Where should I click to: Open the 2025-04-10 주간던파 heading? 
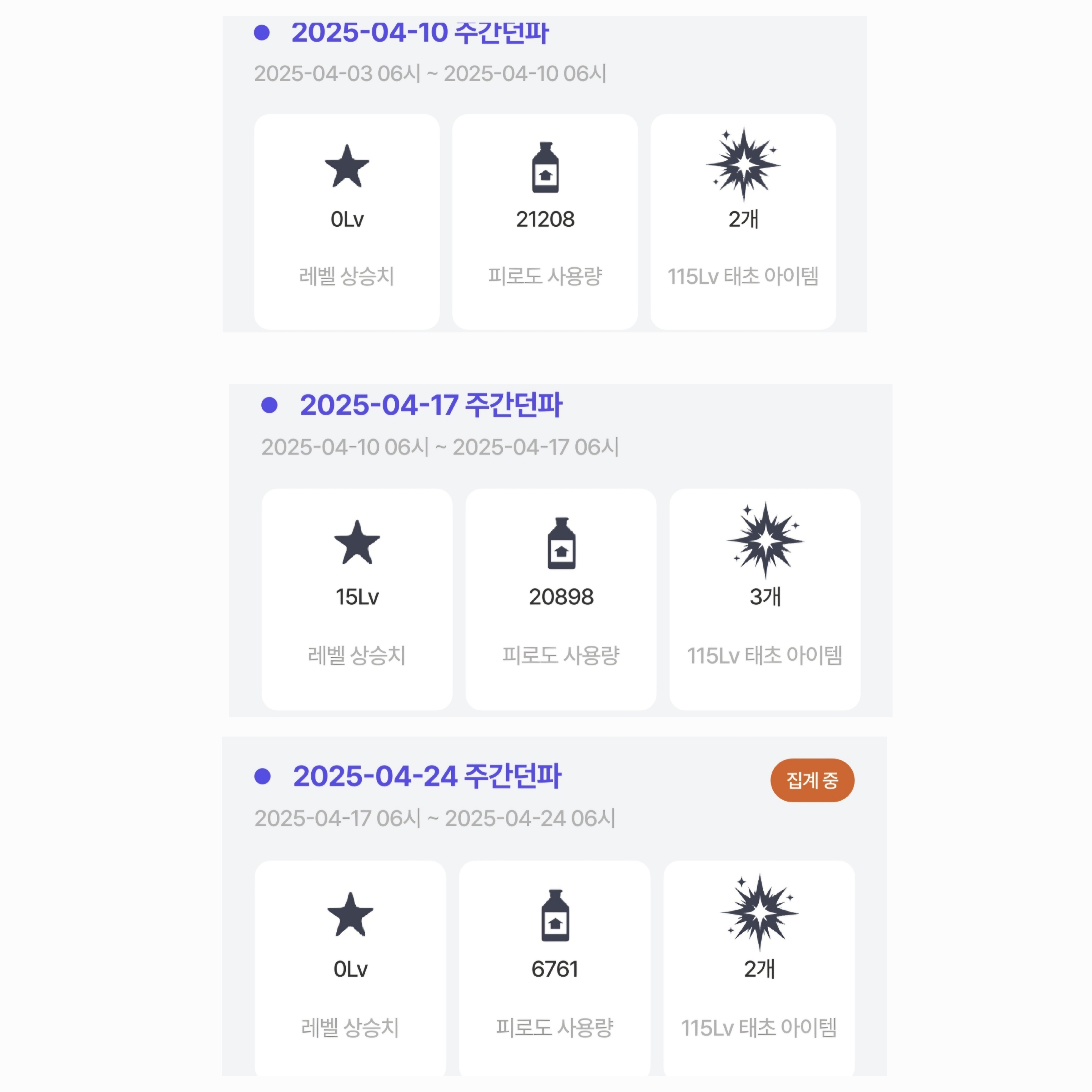coord(419,33)
